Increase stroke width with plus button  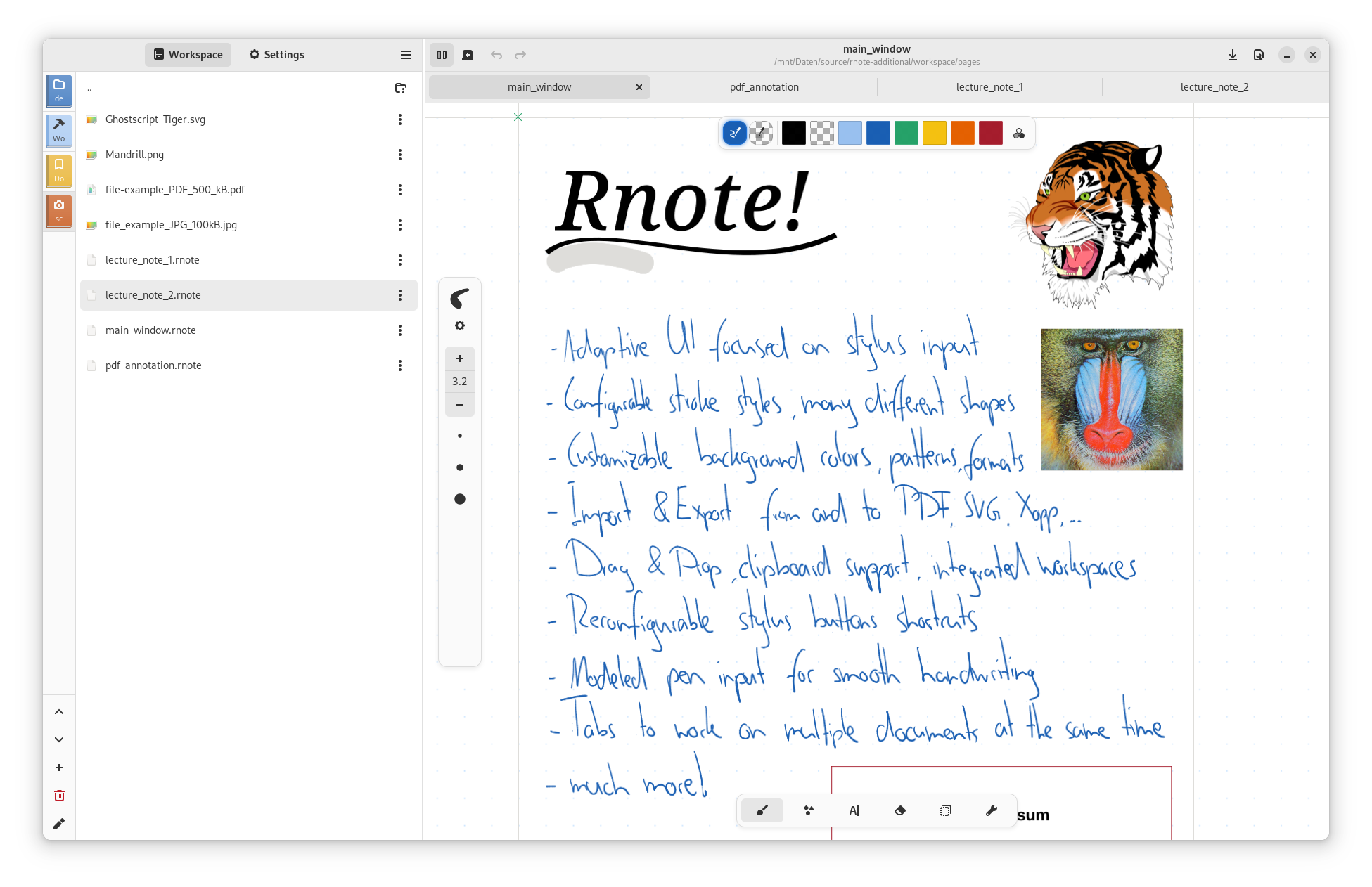point(460,358)
